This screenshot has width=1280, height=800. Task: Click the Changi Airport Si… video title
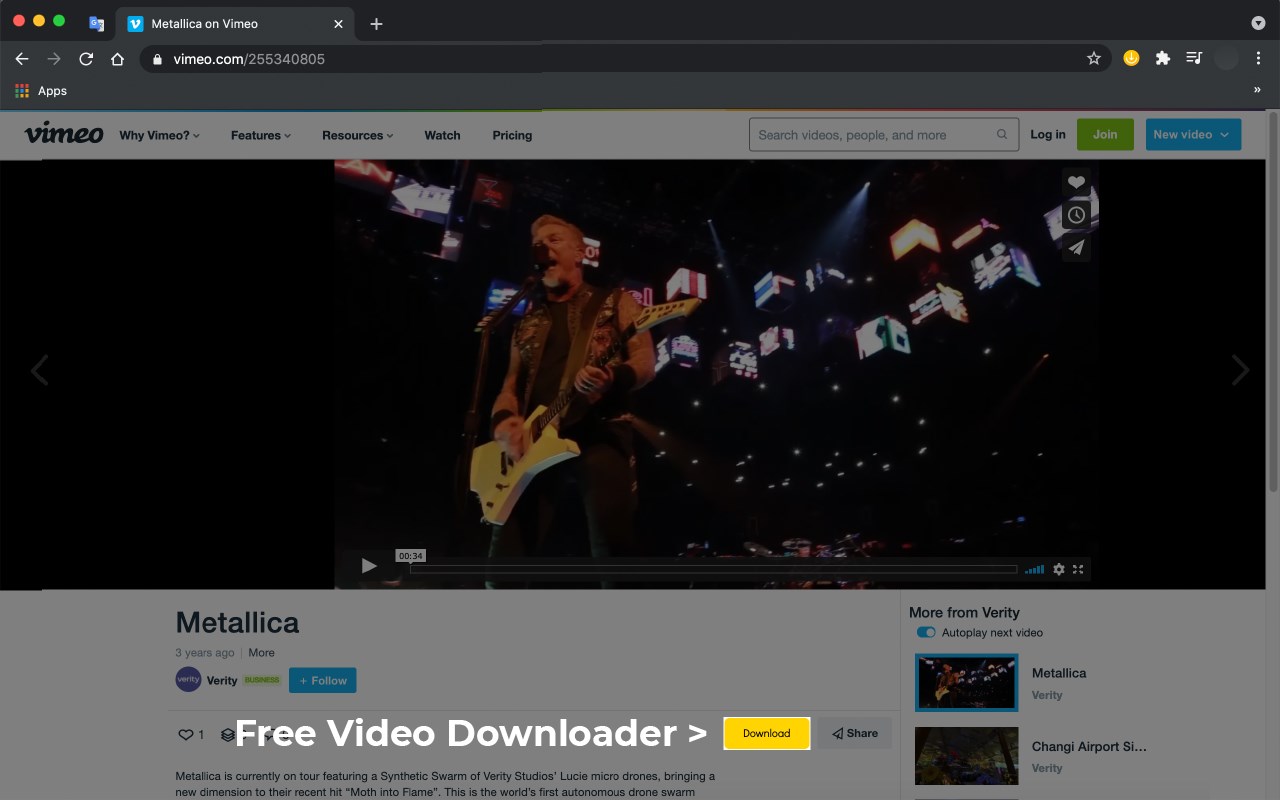[x=1089, y=746]
